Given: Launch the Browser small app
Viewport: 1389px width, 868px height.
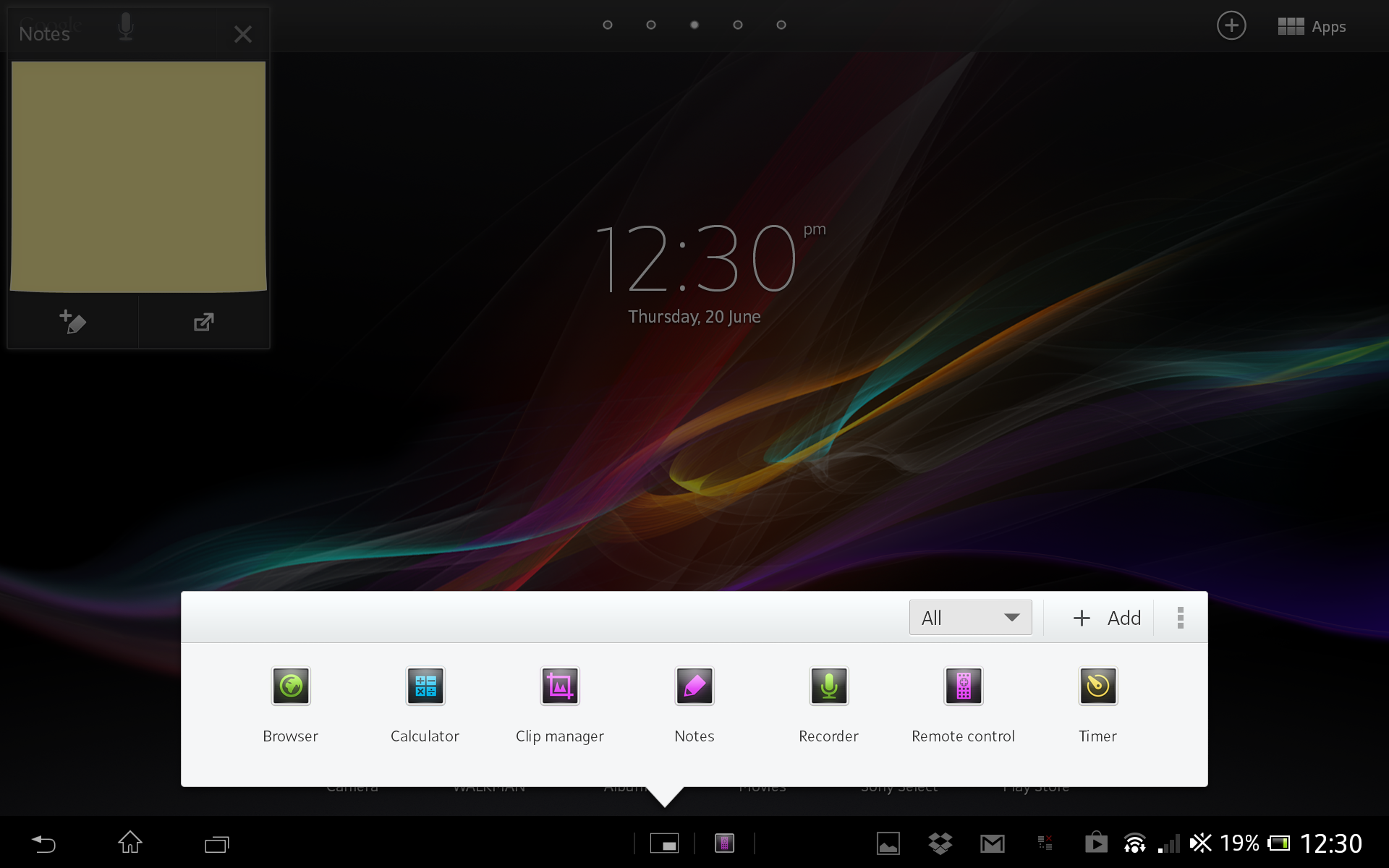Looking at the screenshot, I should [290, 686].
